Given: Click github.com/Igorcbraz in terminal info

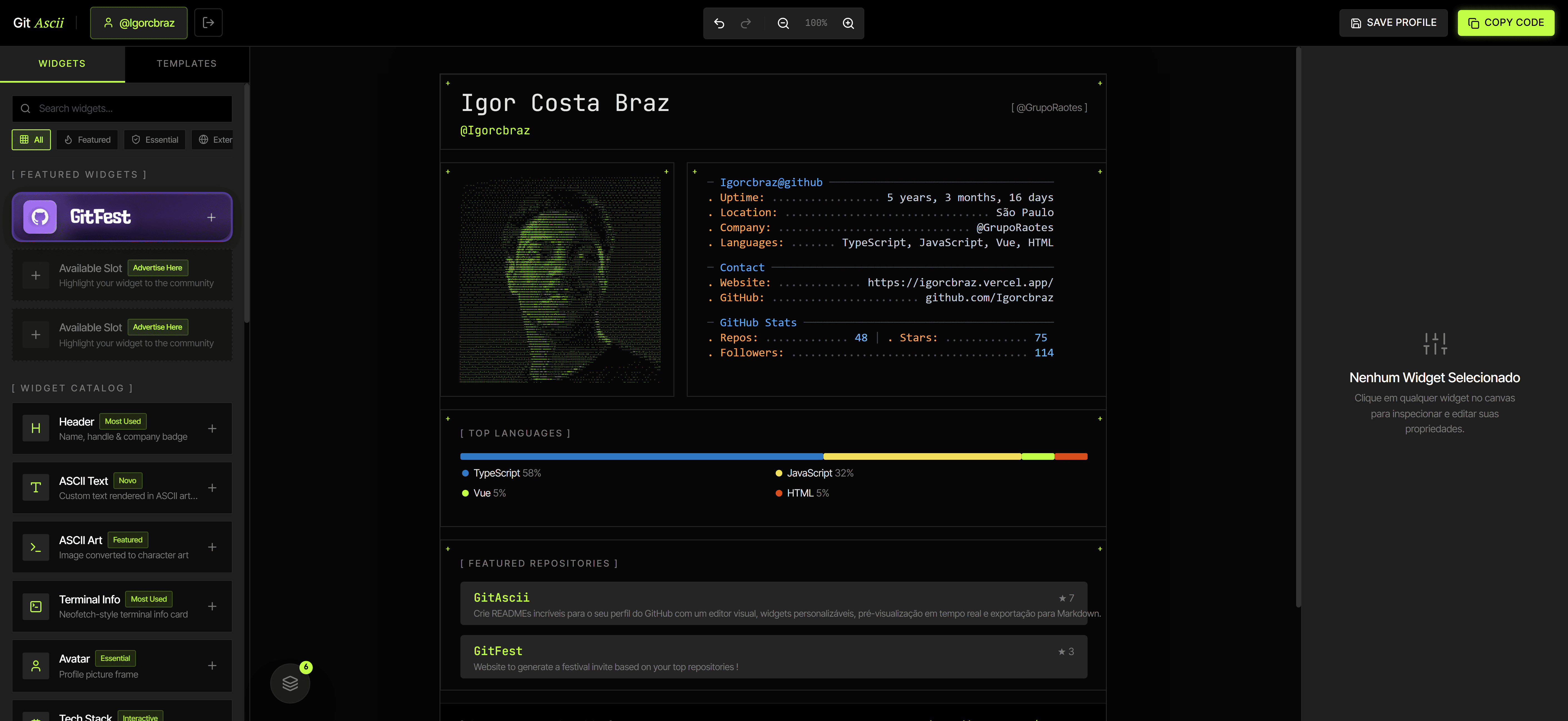Looking at the screenshot, I should pyautogui.click(x=989, y=298).
